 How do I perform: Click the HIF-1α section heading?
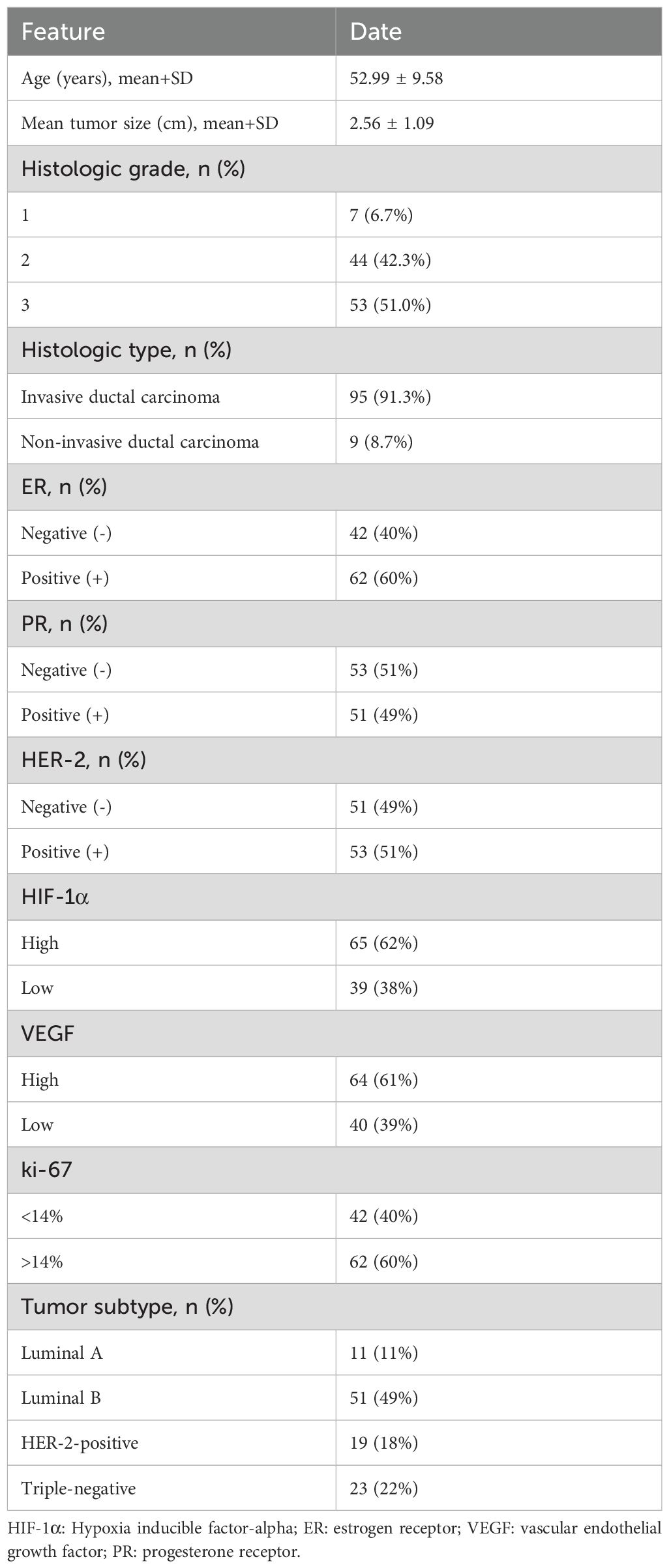(x=55, y=897)
